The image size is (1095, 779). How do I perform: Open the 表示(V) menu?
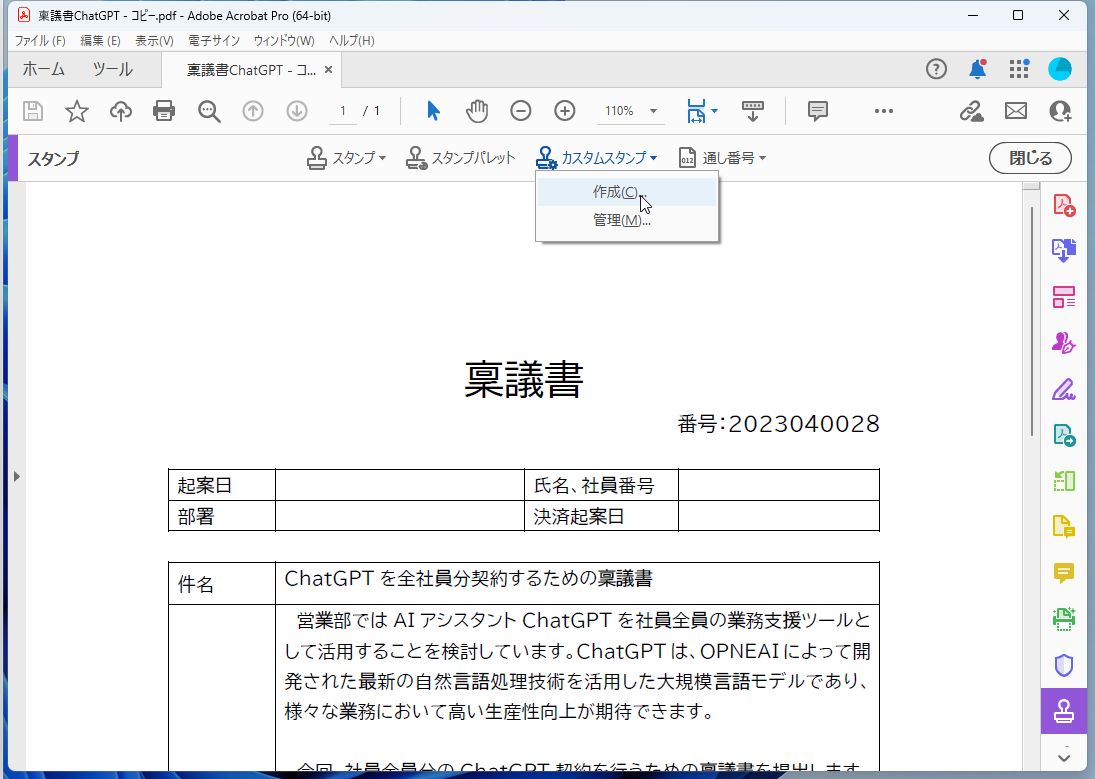(x=154, y=41)
